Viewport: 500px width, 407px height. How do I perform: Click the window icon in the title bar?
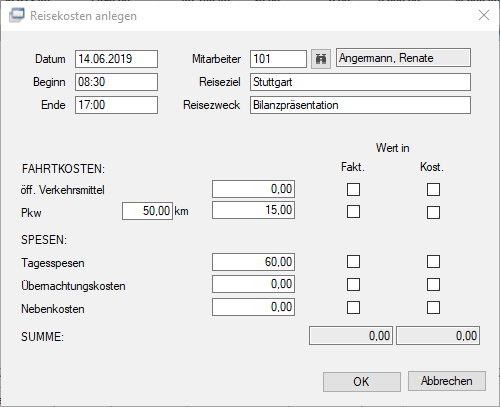click(x=17, y=15)
